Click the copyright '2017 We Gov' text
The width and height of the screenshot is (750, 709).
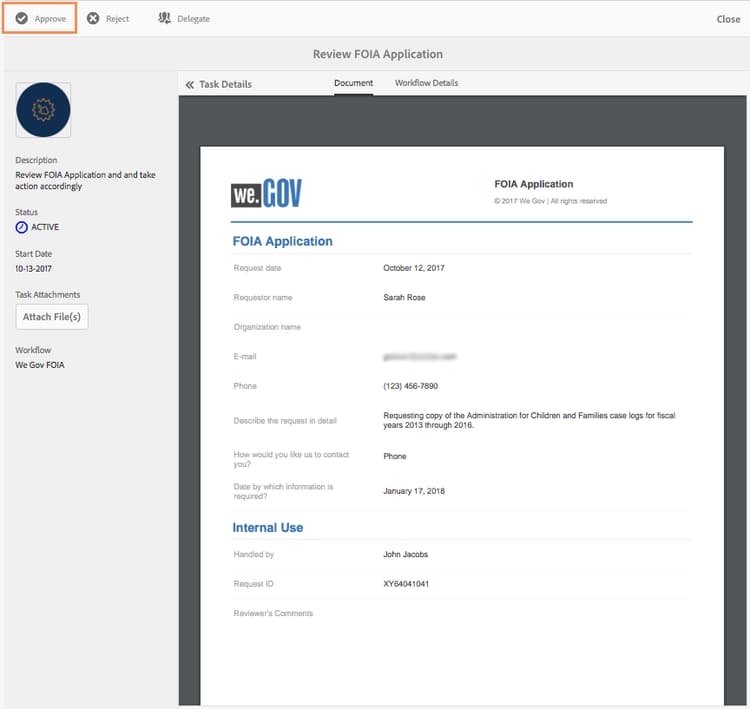tap(551, 201)
